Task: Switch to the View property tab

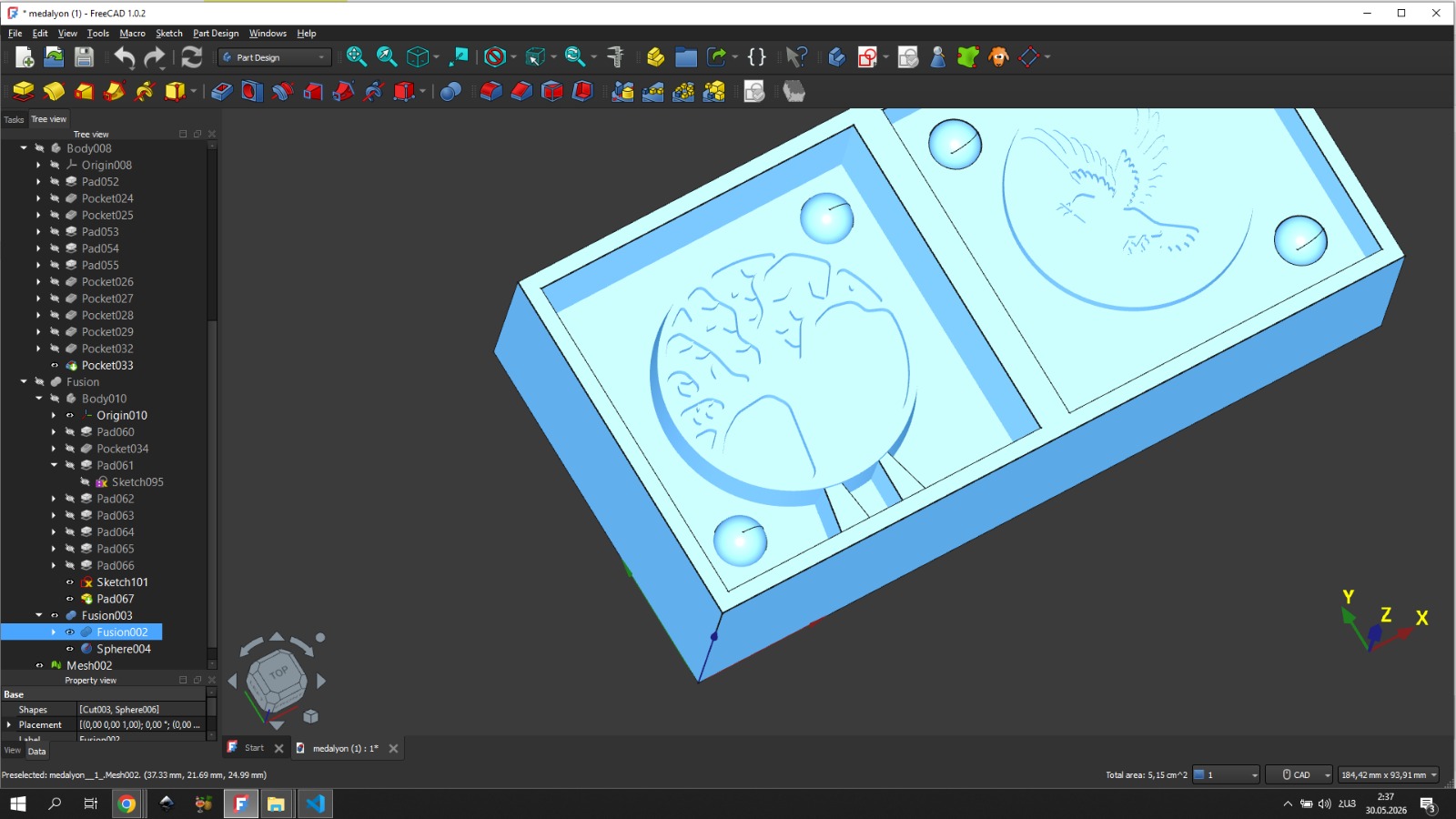Action: tap(13, 751)
